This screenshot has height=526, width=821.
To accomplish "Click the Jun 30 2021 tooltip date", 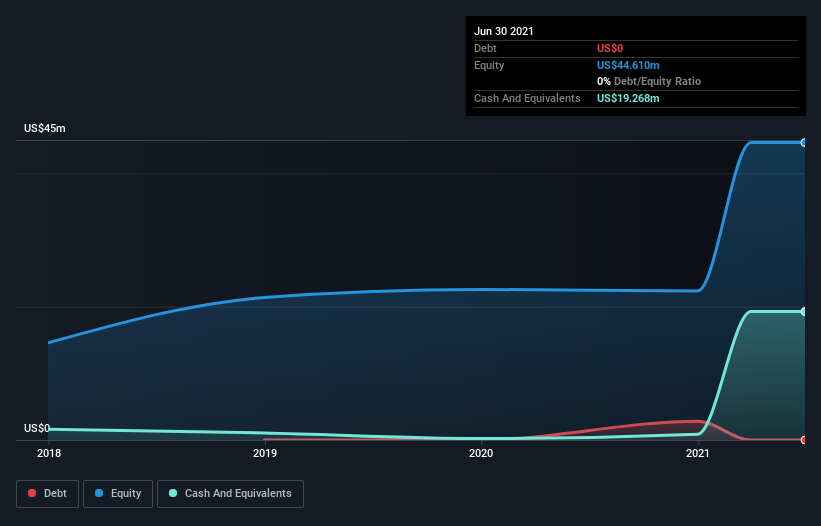I will (x=504, y=31).
